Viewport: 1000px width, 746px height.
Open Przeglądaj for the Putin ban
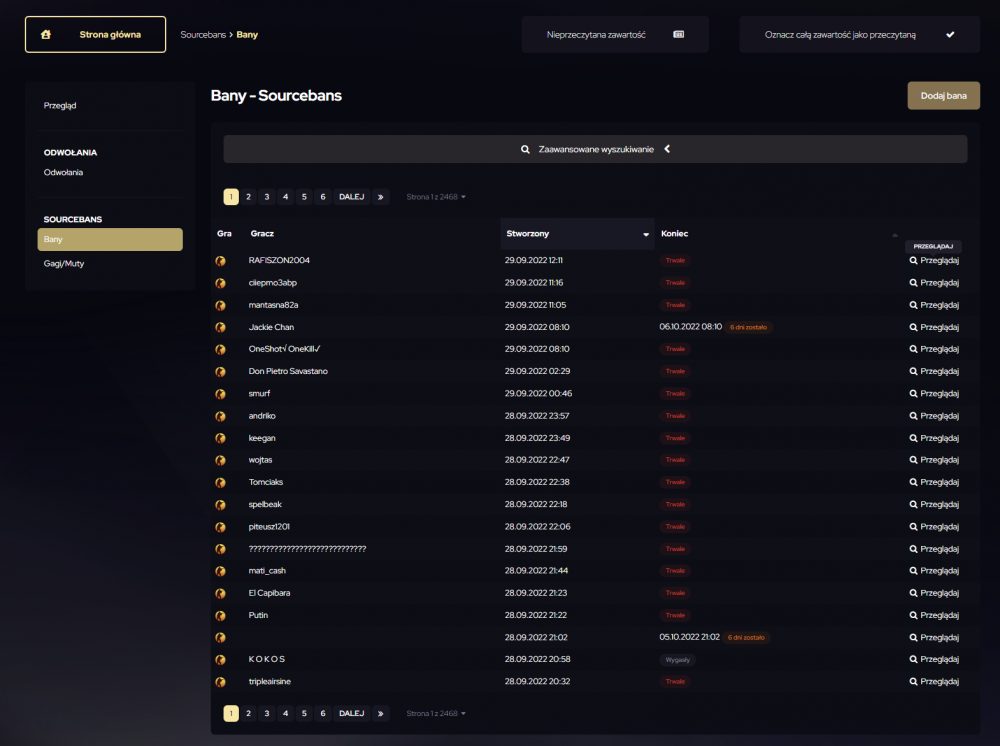[x=934, y=615]
